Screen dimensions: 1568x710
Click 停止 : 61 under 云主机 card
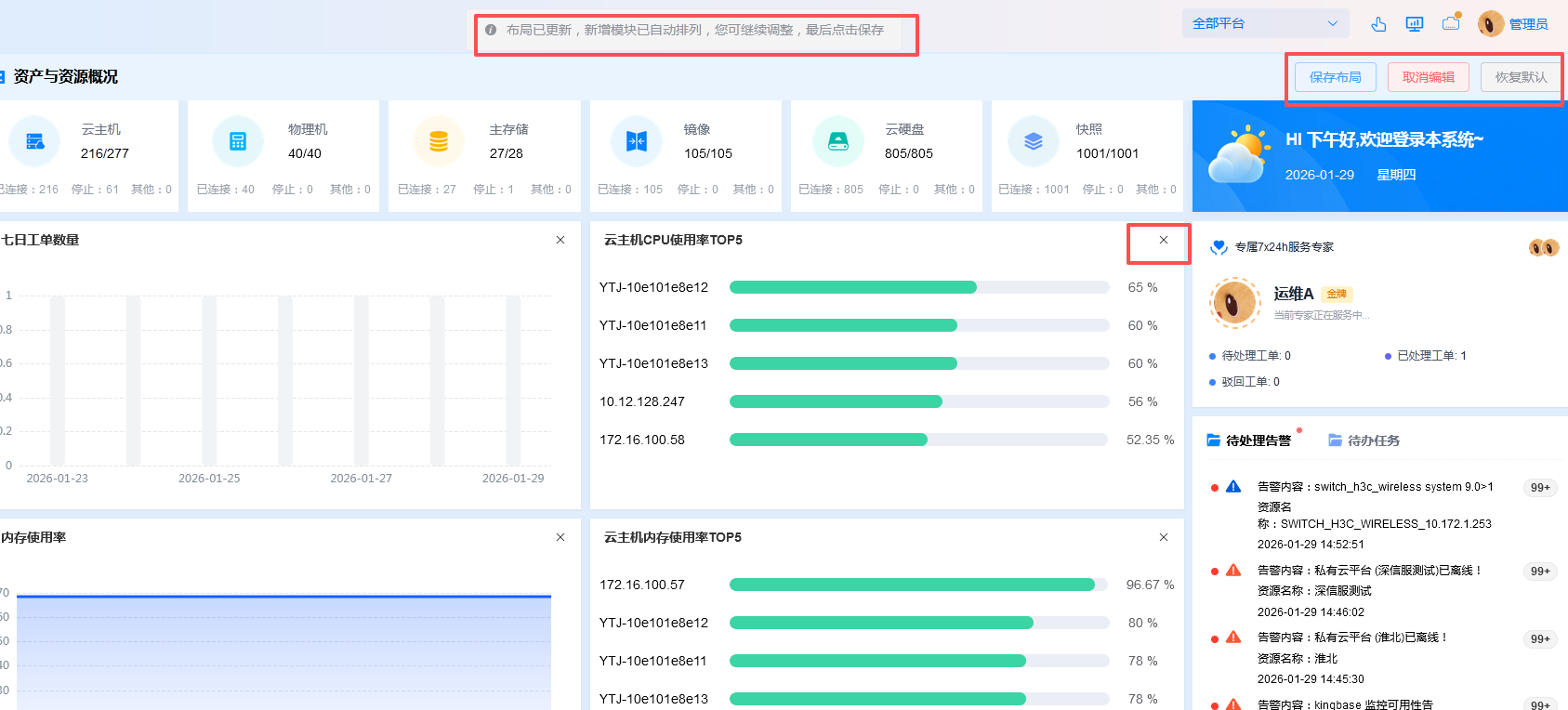coord(95,190)
